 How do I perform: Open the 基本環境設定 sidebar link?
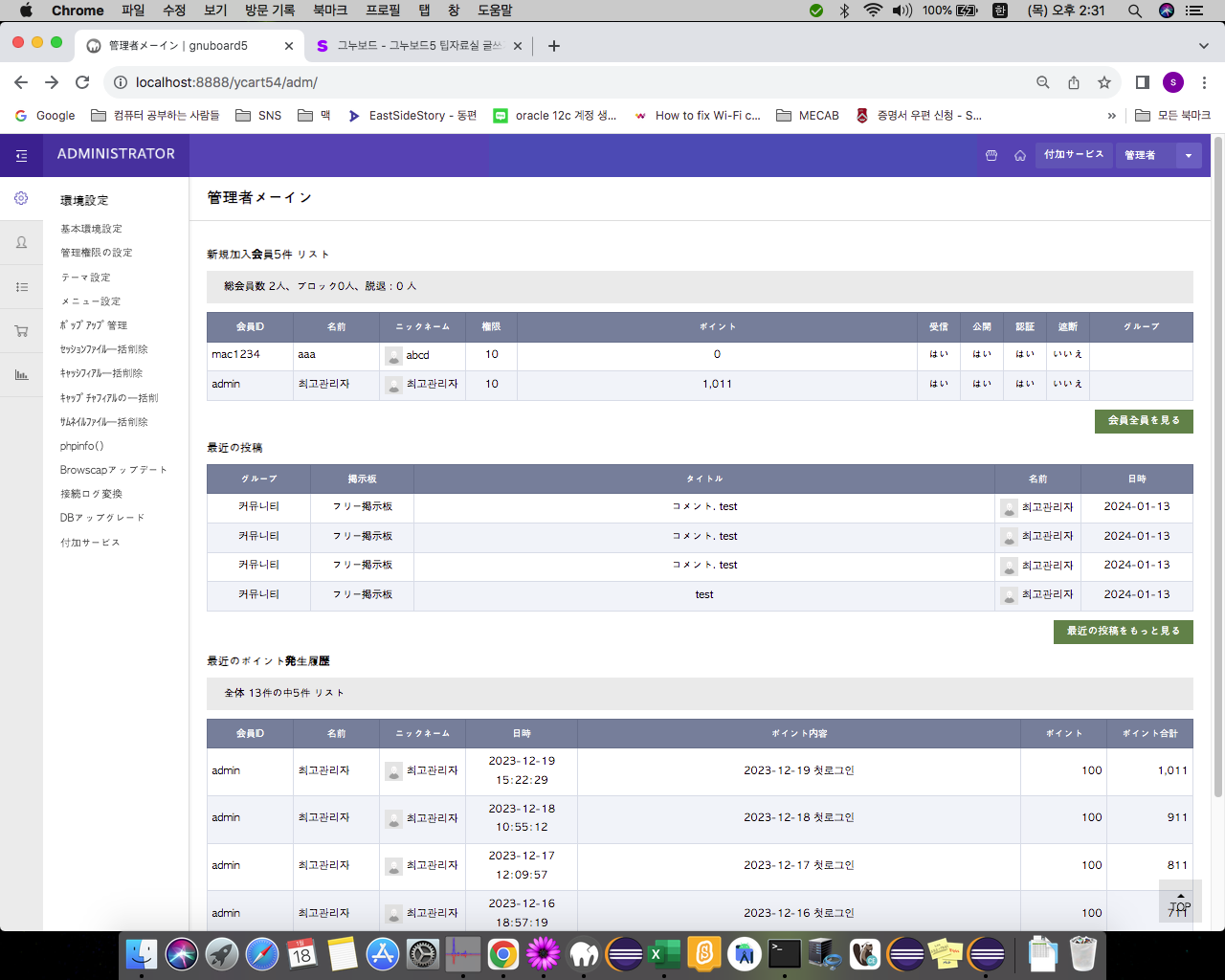[x=91, y=229]
